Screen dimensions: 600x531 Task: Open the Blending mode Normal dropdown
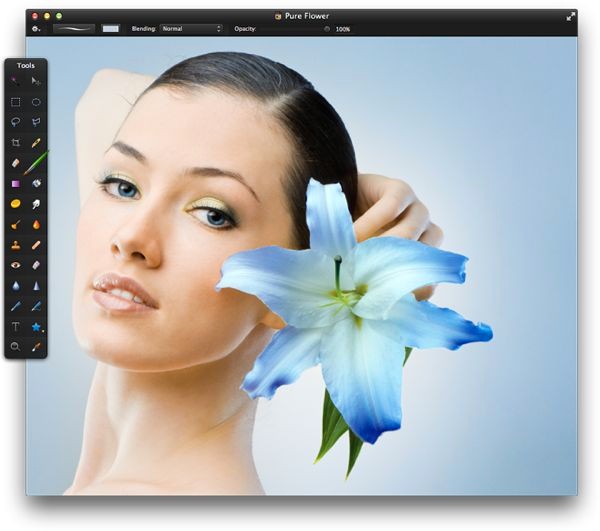pyautogui.click(x=191, y=29)
